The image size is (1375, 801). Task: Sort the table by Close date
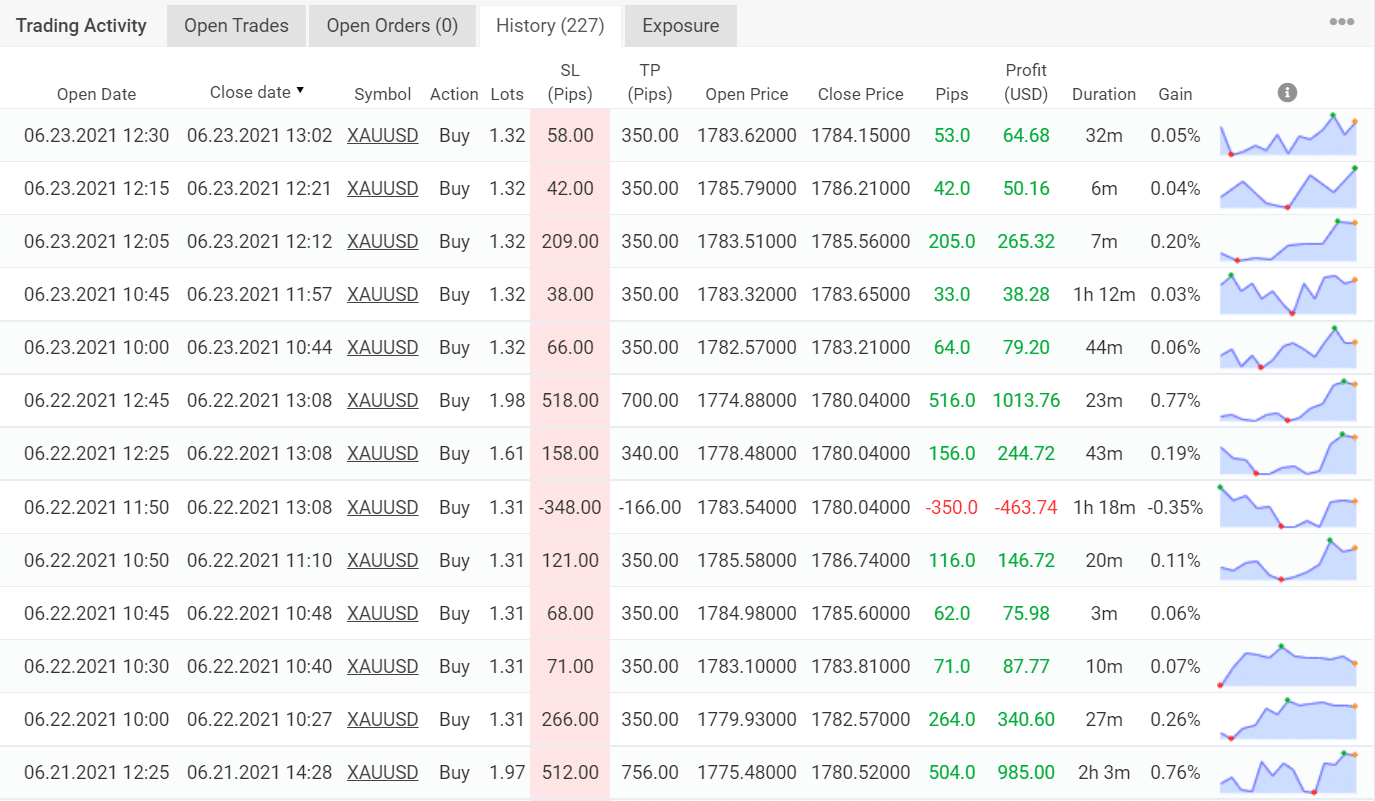point(253,91)
